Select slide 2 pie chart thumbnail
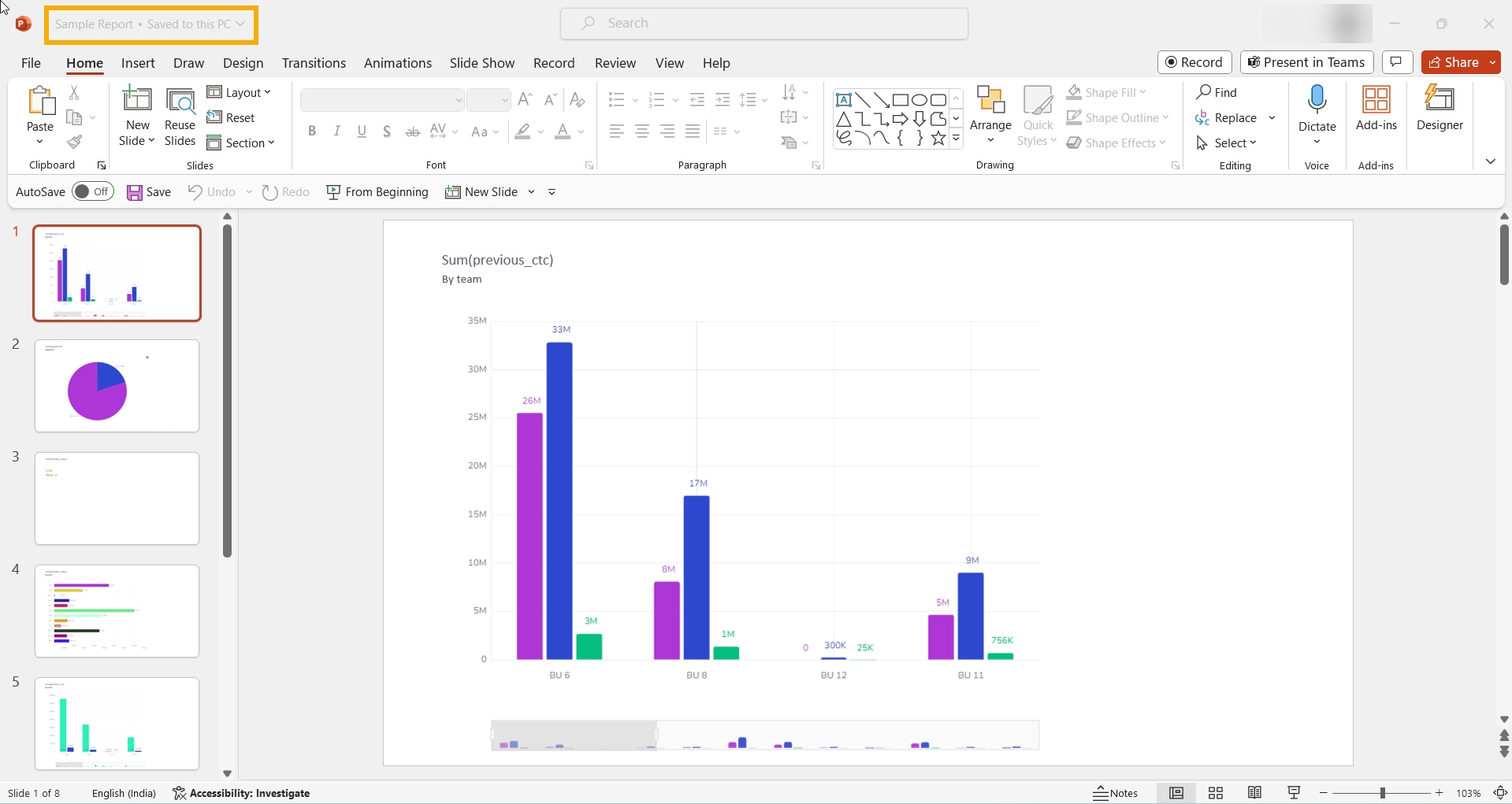 tap(117, 386)
